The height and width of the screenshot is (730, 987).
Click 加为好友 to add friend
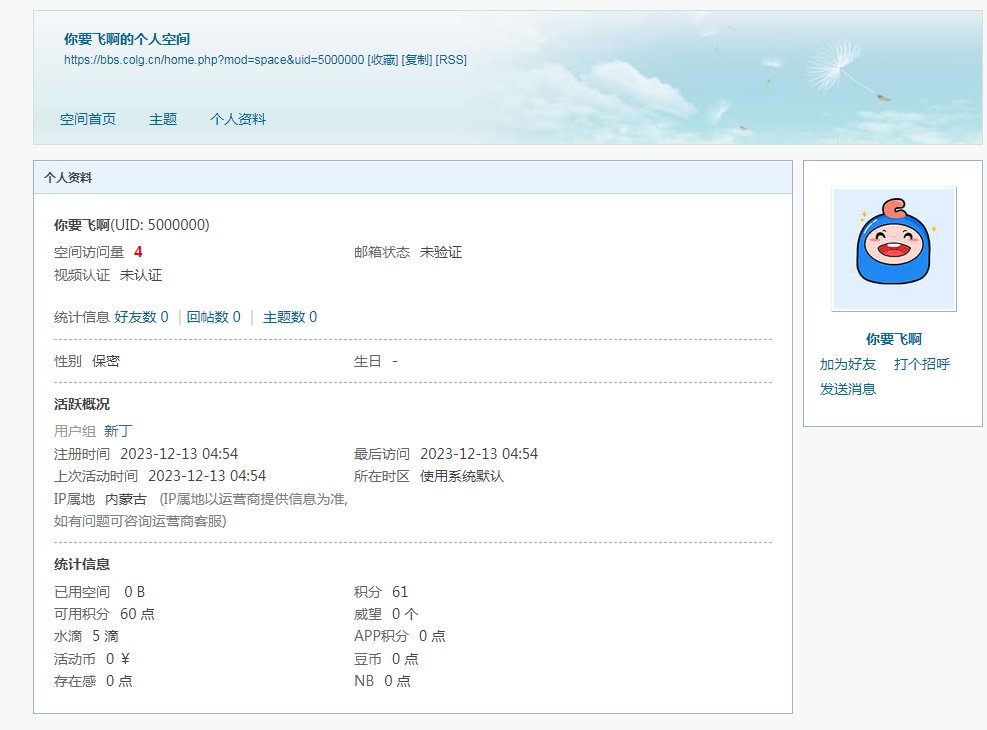pyautogui.click(x=848, y=364)
